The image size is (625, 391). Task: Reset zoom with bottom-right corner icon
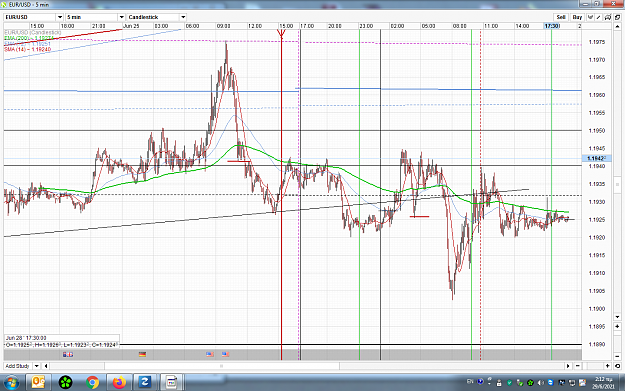coord(617,366)
